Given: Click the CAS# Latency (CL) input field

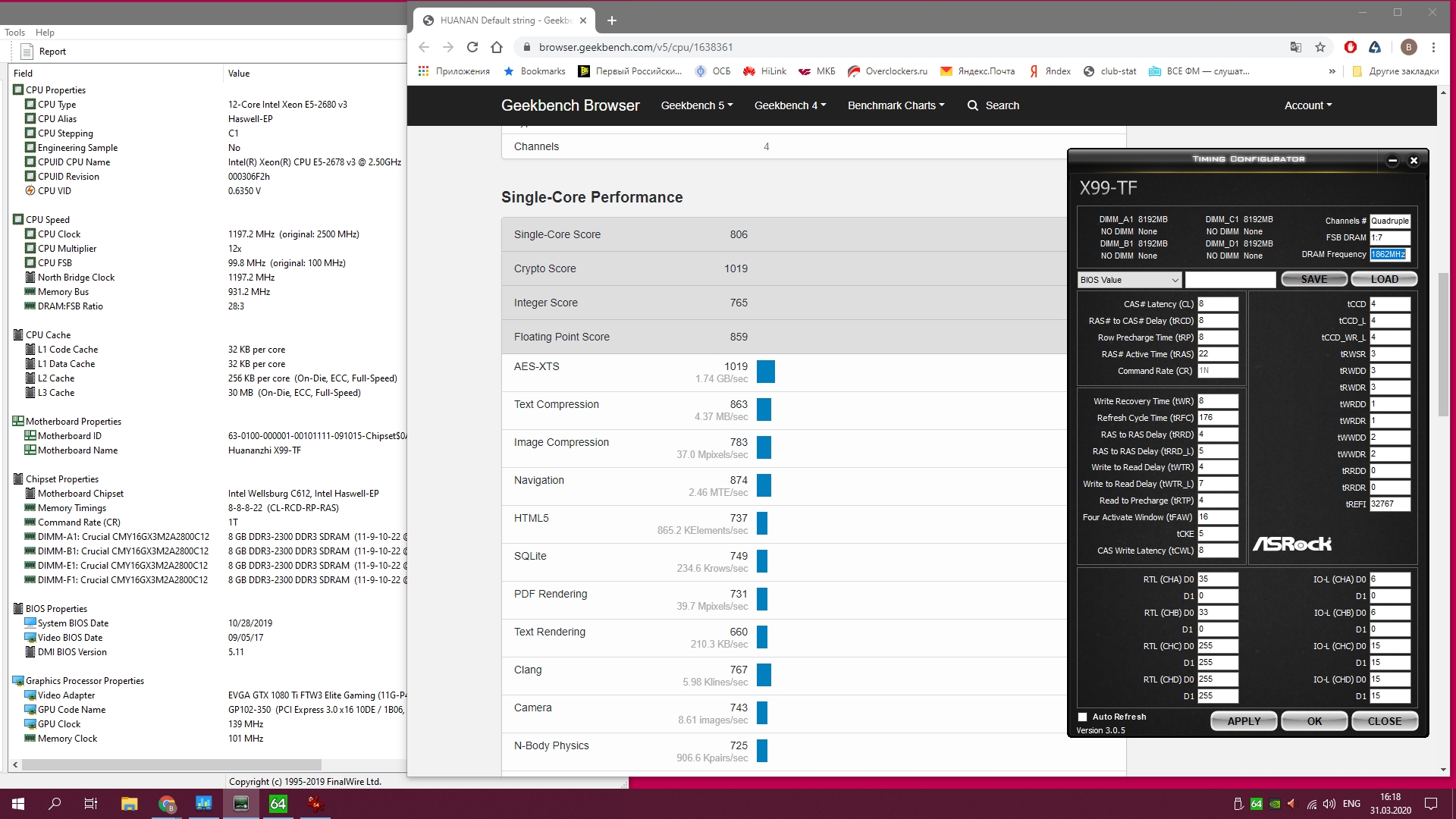Looking at the screenshot, I should coord(1217,304).
